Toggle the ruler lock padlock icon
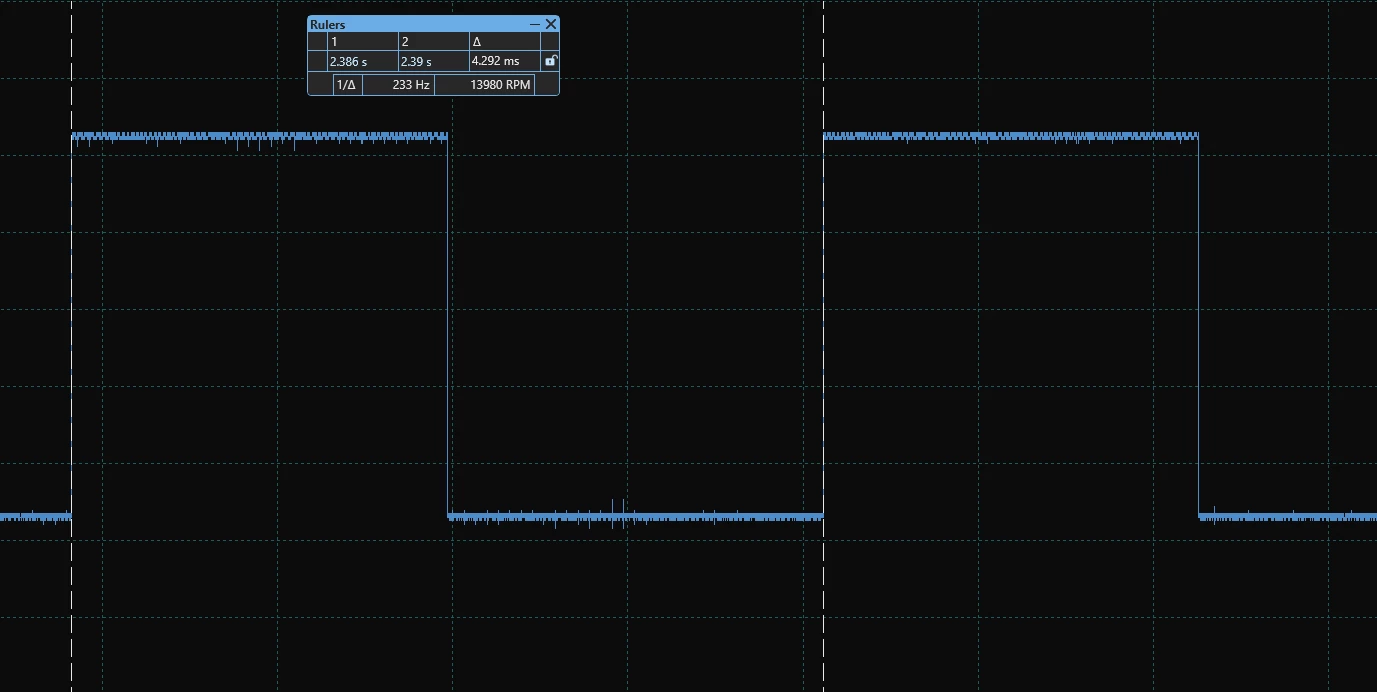 [x=550, y=61]
